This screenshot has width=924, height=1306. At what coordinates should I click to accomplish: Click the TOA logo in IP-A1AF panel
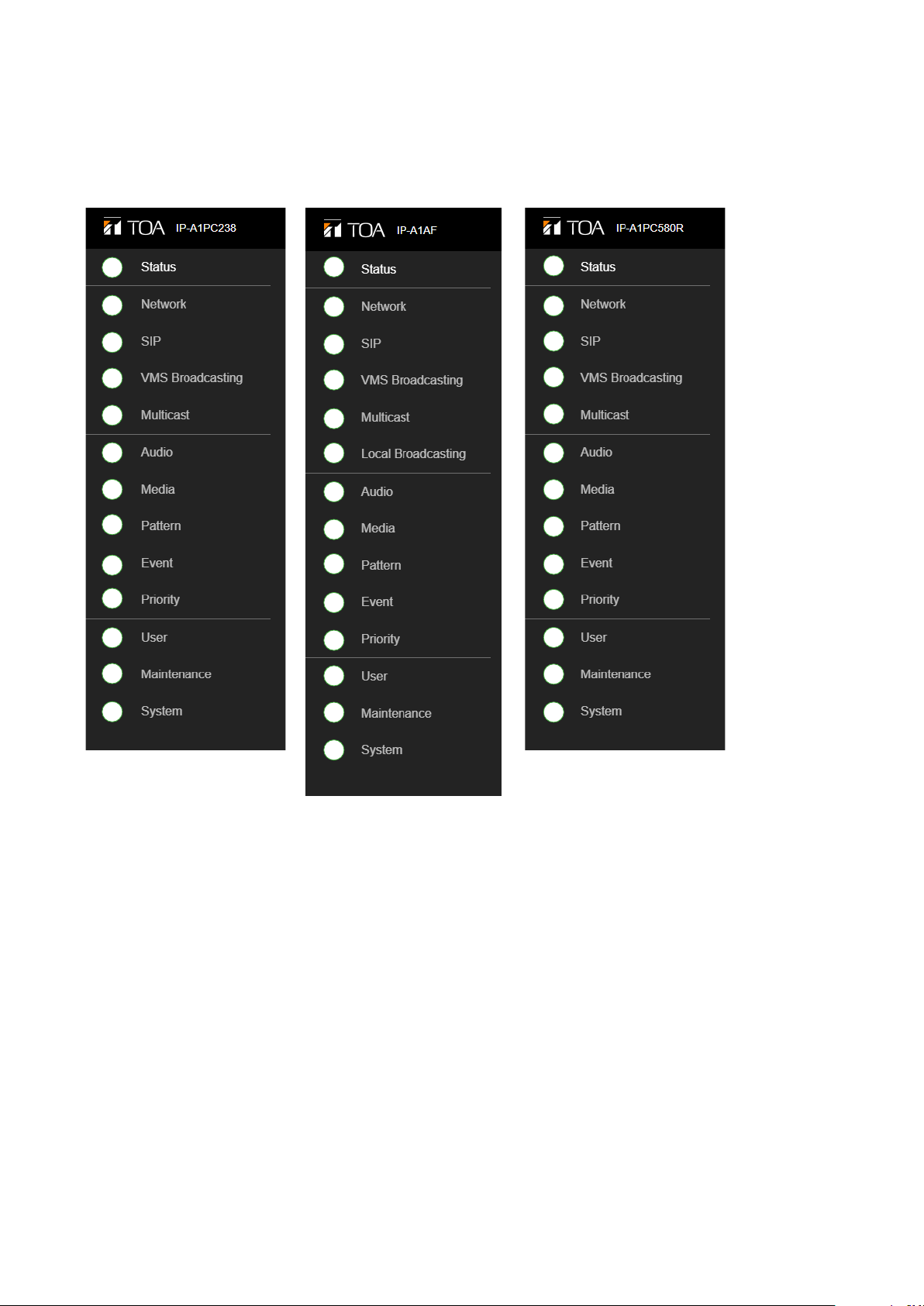pyautogui.click(x=354, y=229)
